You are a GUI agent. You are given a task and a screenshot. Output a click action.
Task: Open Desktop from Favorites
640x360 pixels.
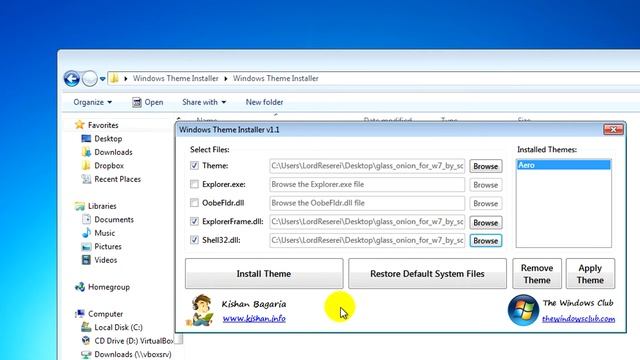[108, 139]
